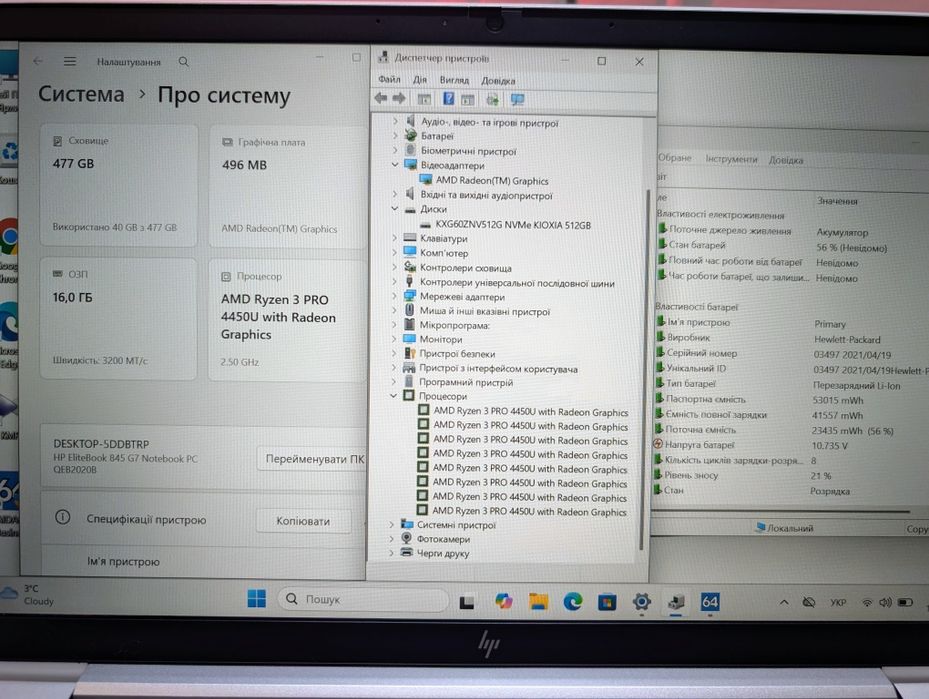Expand the Мережеві адаптери node
This screenshot has width=929, height=699.
(395, 296)
